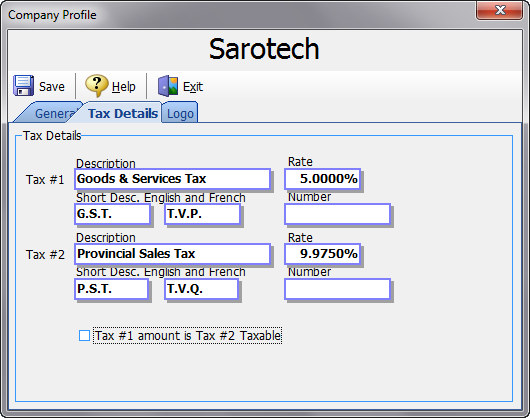
Task: Switch to the General tab
Action: 51,113
